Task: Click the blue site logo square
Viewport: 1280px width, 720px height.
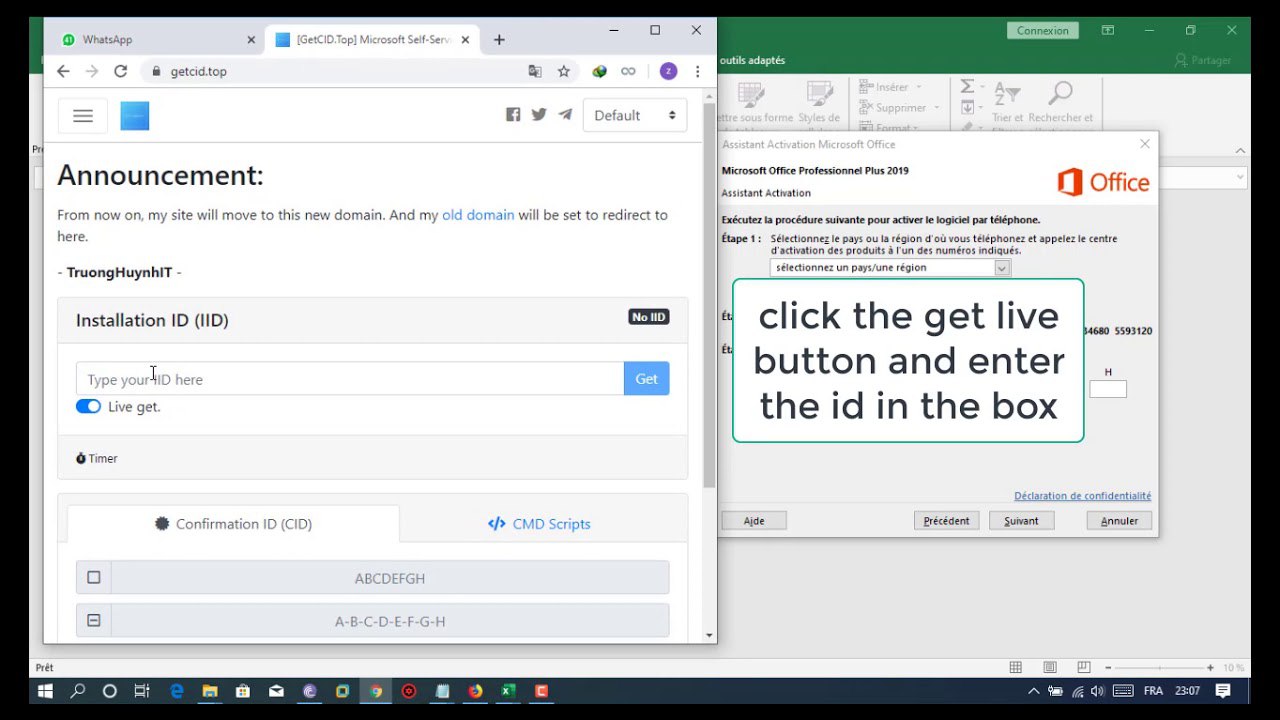Action: [x=135, y=116]
